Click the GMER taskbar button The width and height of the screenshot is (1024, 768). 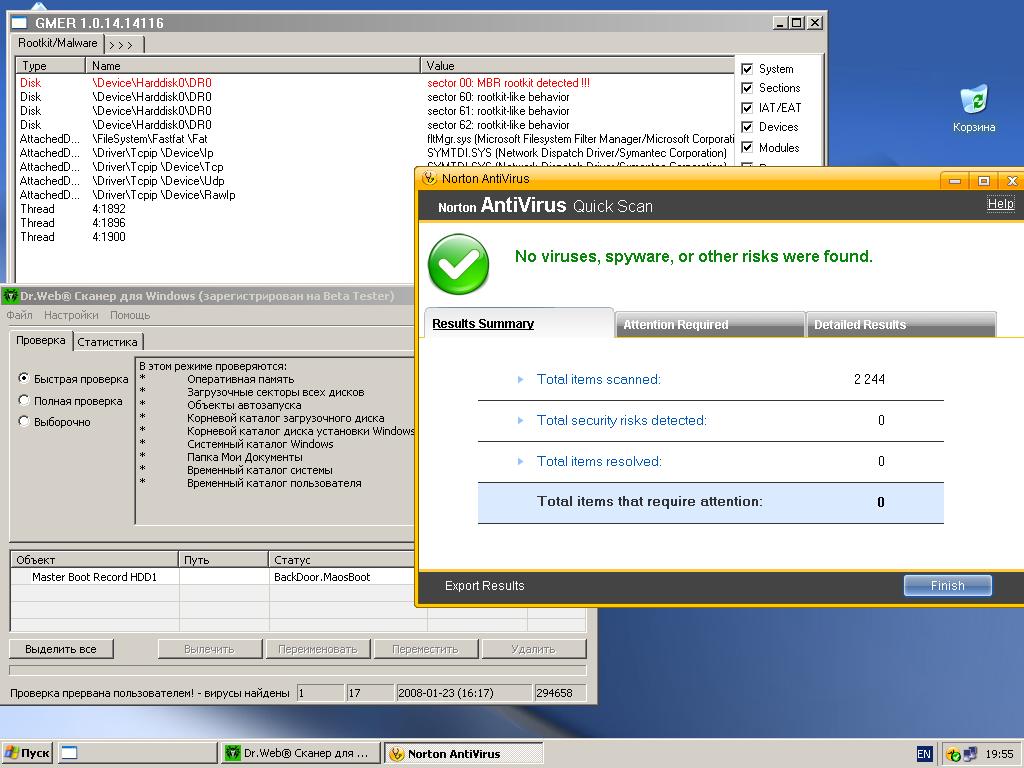(x=137, y=753)
